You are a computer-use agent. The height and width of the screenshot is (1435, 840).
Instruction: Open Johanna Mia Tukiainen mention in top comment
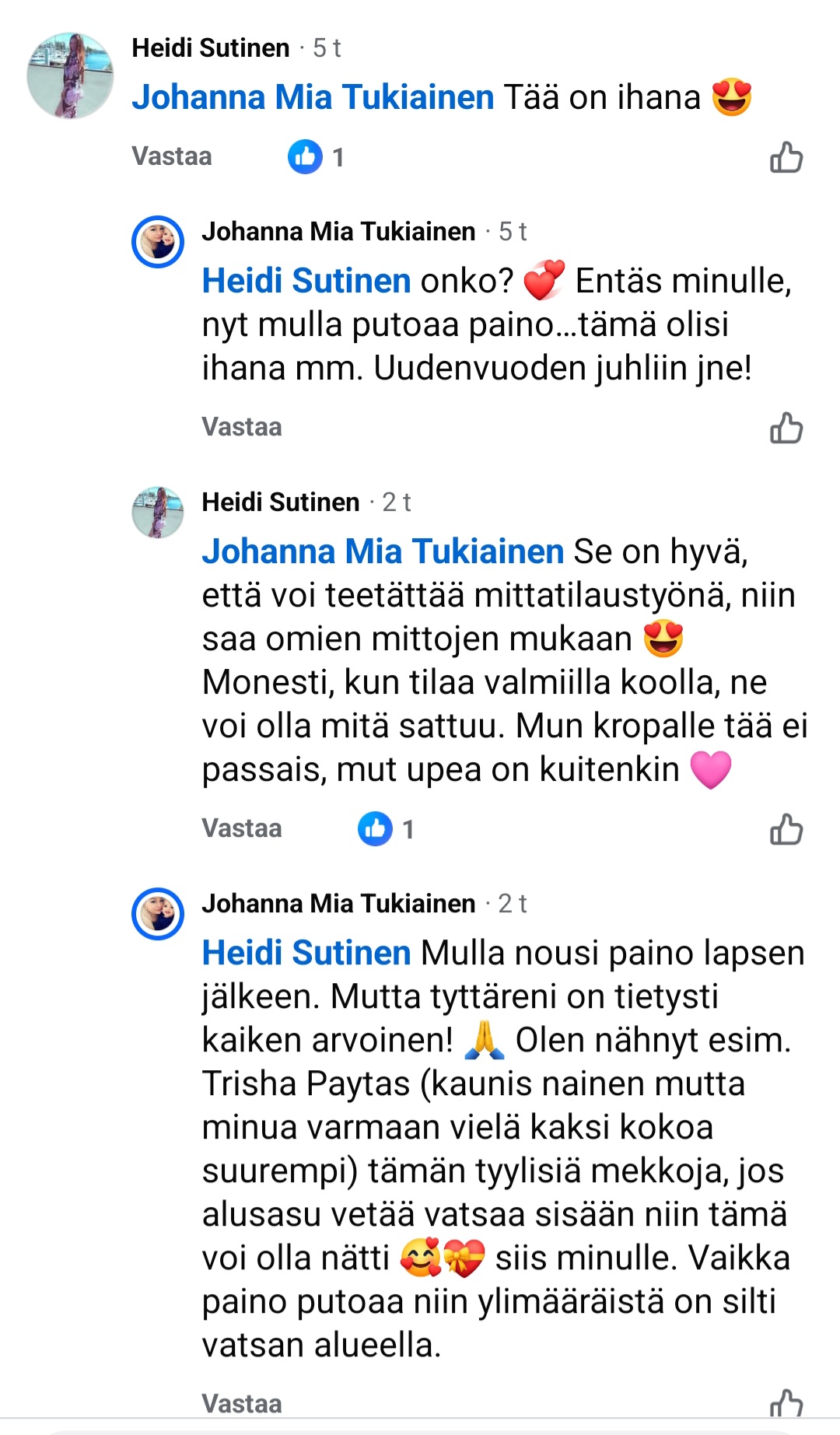click(x=313, y=98)
